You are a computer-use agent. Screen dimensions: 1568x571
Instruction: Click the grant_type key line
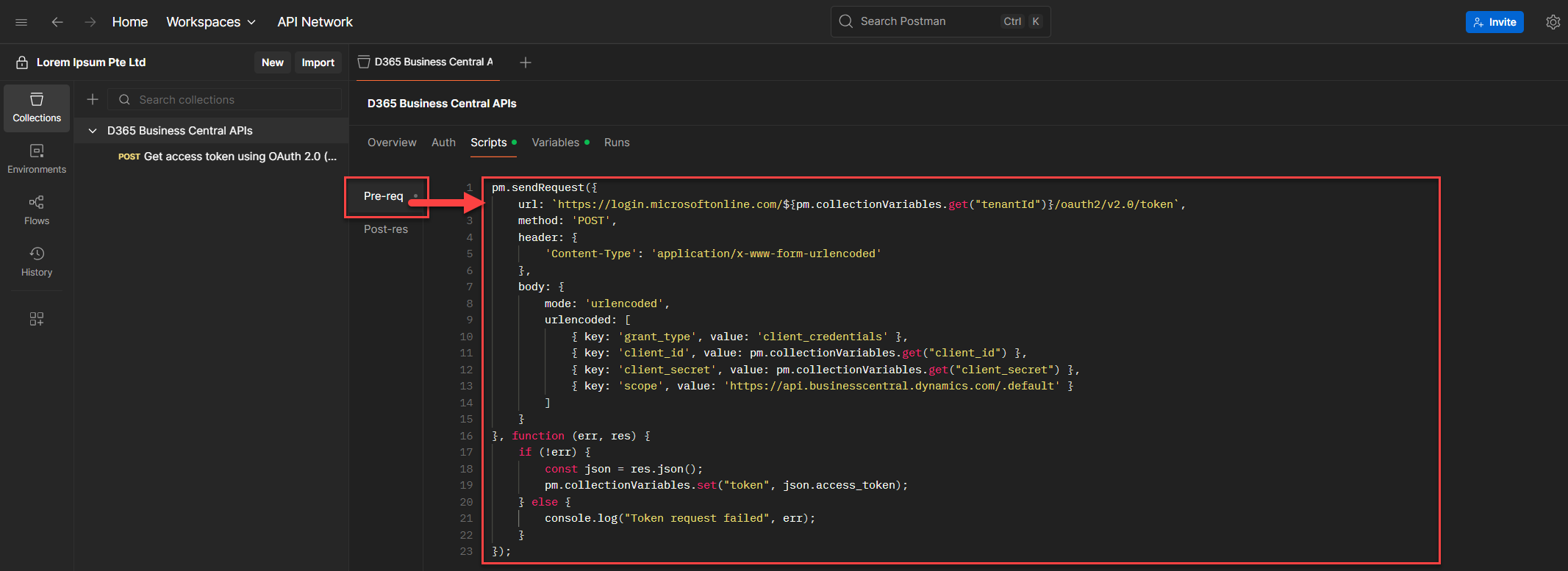pos(740,337)
